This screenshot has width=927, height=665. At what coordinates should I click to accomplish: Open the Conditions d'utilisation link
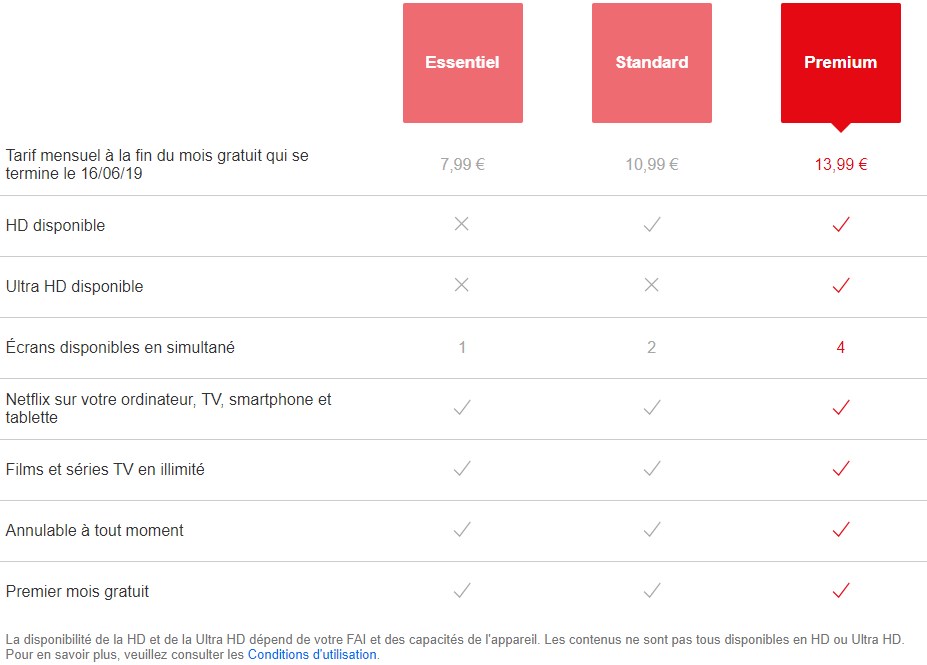312,655
